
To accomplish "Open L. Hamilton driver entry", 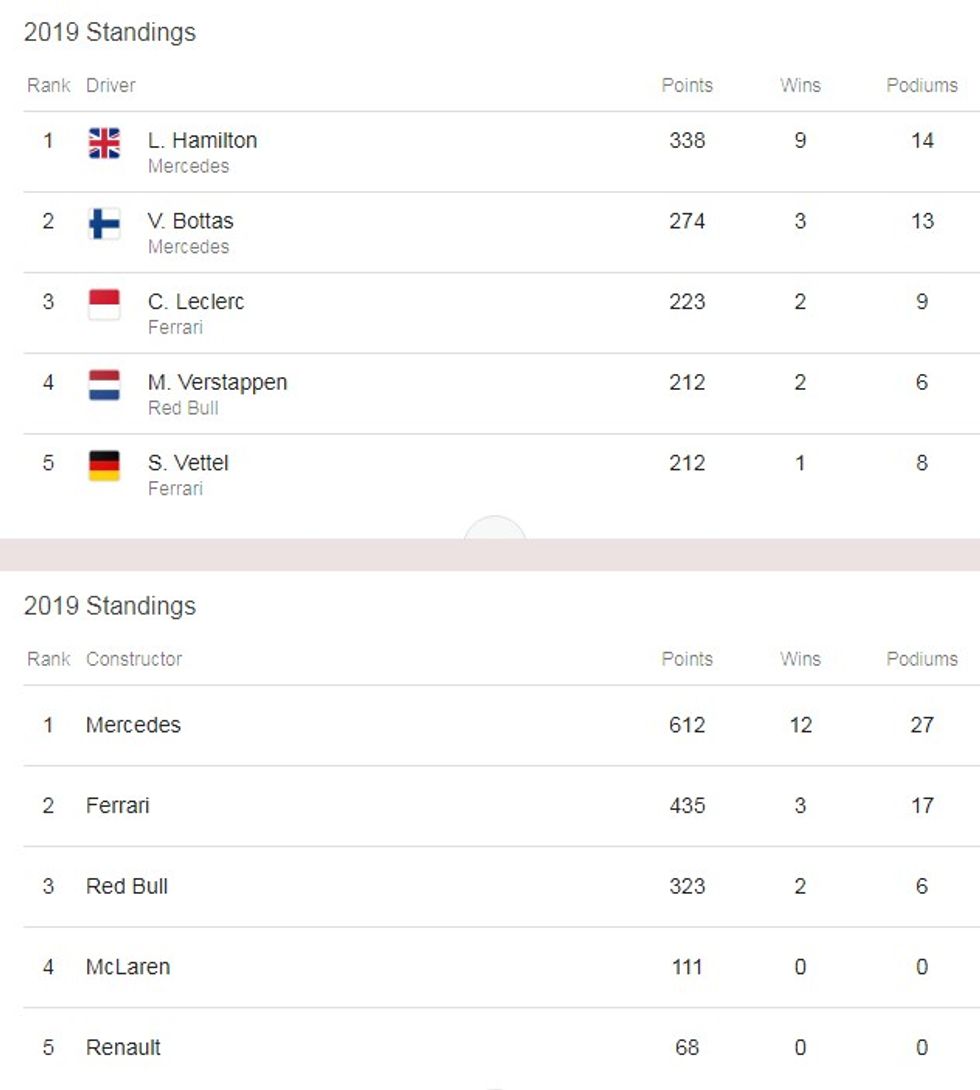I will pos(202,141).
